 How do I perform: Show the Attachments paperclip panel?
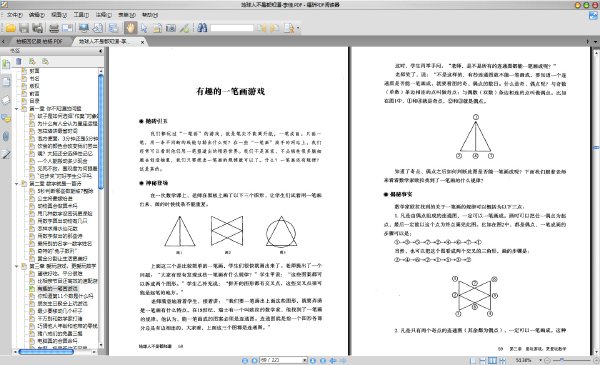(x=6, y=136)
